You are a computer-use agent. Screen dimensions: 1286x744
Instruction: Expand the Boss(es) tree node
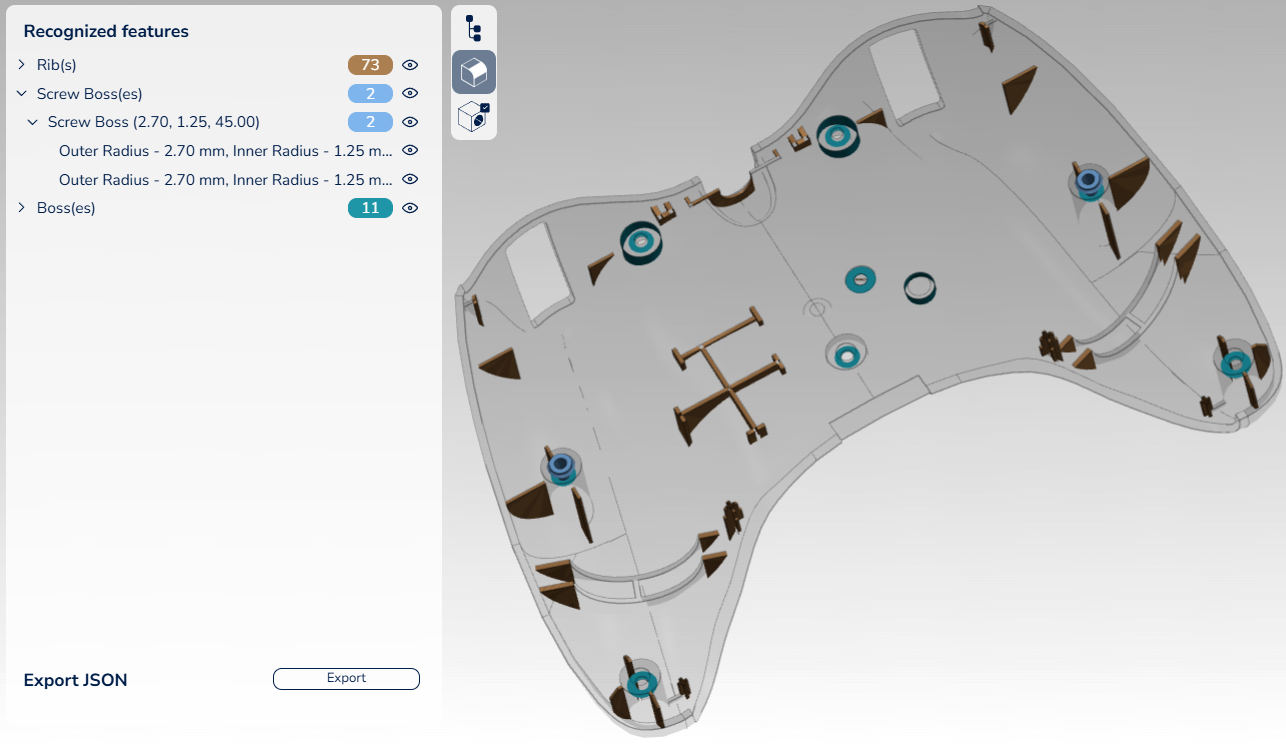(22, 208)
